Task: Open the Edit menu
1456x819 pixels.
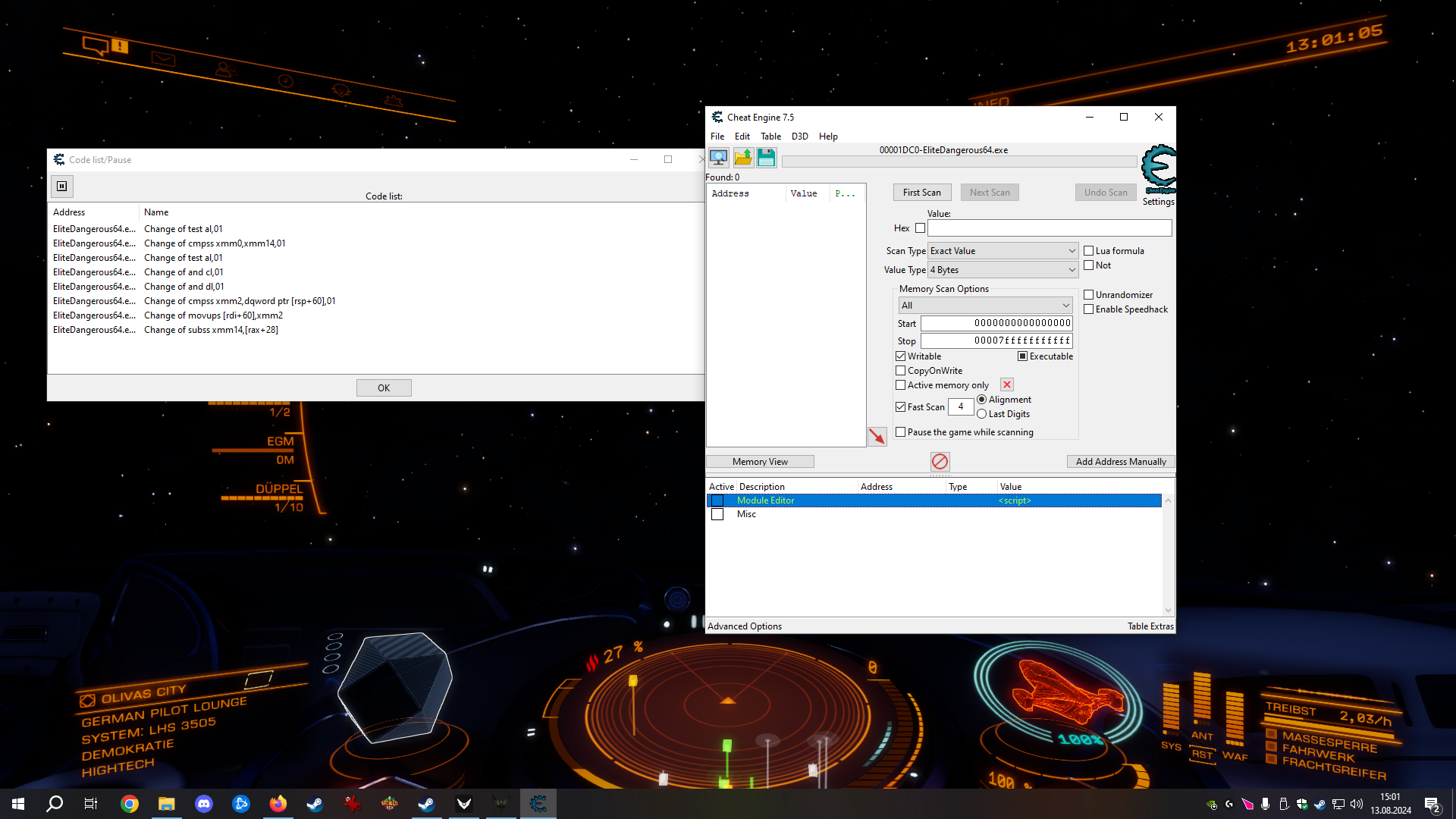Action: pyautogui.click(x=742, y=136)
